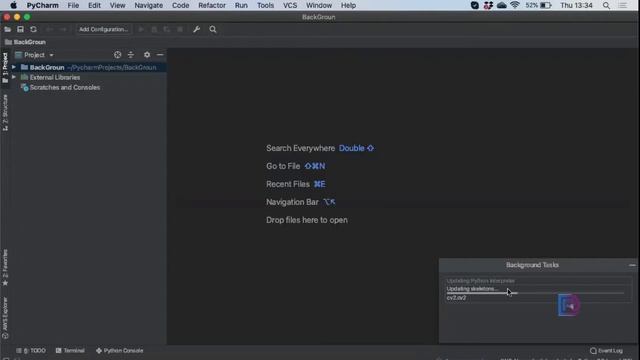640x360 pixels.
Task: Open Settings with the wrench icon
Action: (x=196, y=29)
